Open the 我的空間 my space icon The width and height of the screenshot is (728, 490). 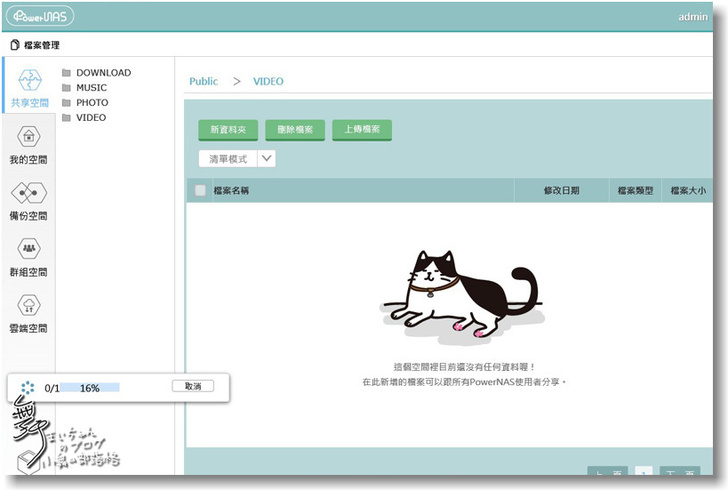click(x=29, y=137)
